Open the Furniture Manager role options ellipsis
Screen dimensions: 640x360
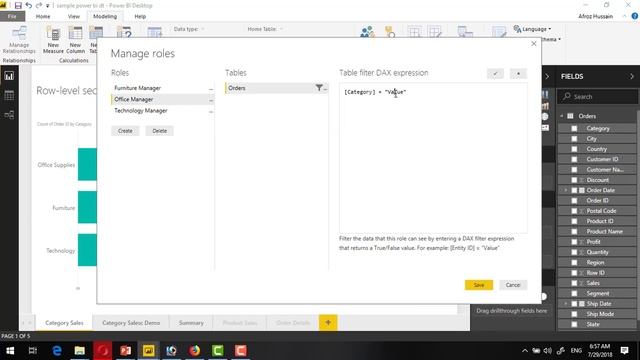point(211,89)
